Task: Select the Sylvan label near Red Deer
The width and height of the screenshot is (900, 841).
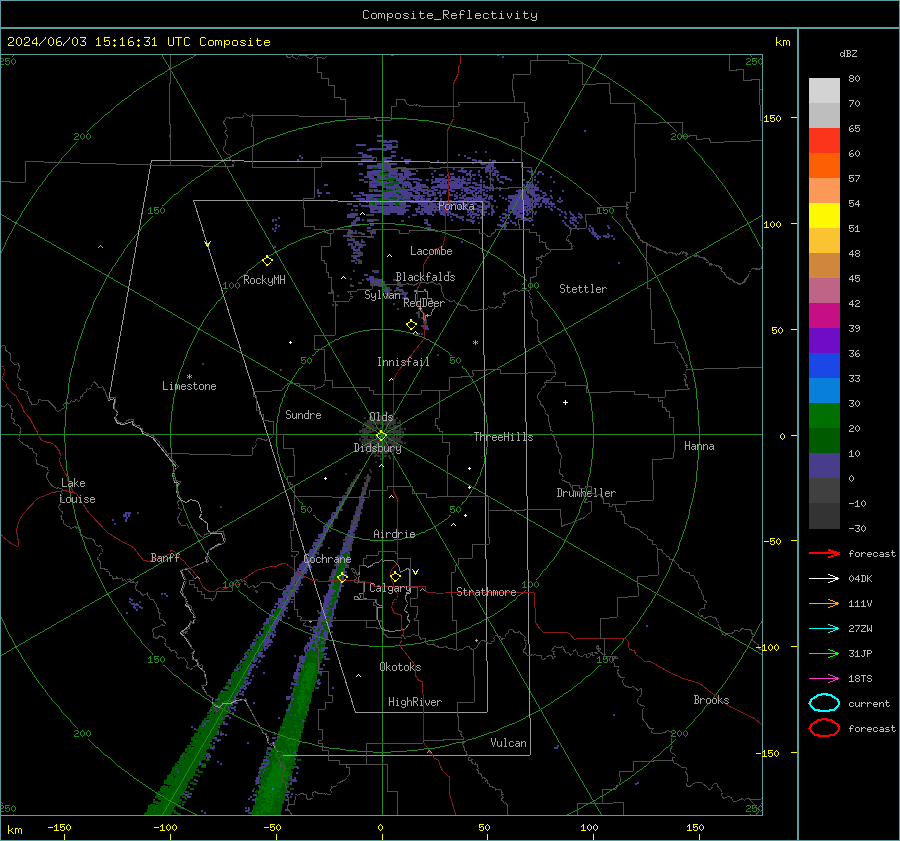Action: coord(382,295)
